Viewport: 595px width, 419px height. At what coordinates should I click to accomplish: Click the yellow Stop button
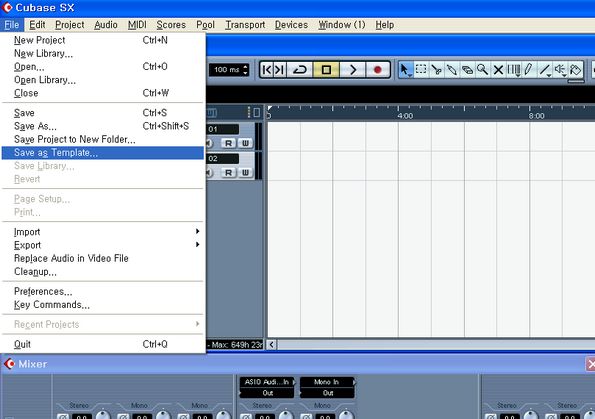pyautogui.click(x=326, y=69)
